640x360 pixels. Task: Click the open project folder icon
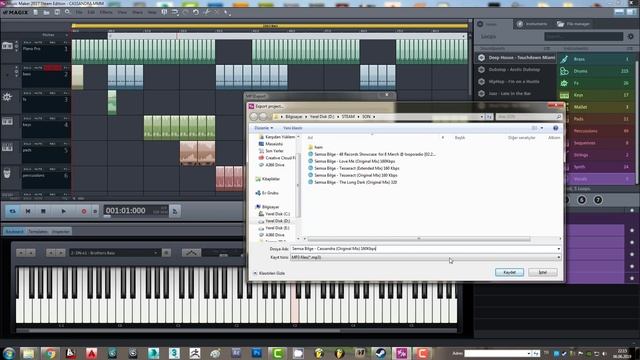[x=47, y=13]
